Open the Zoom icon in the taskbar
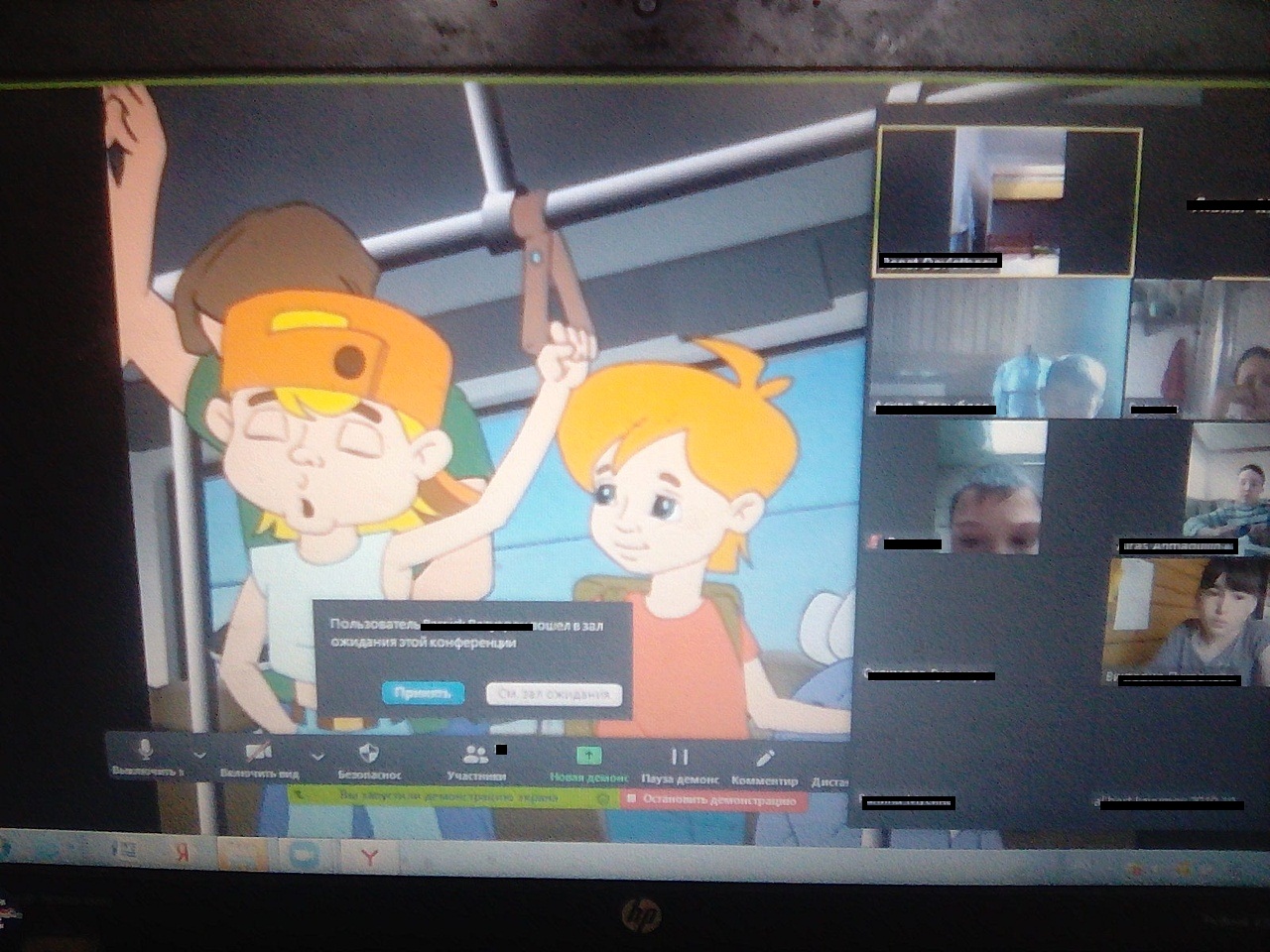 302,855
